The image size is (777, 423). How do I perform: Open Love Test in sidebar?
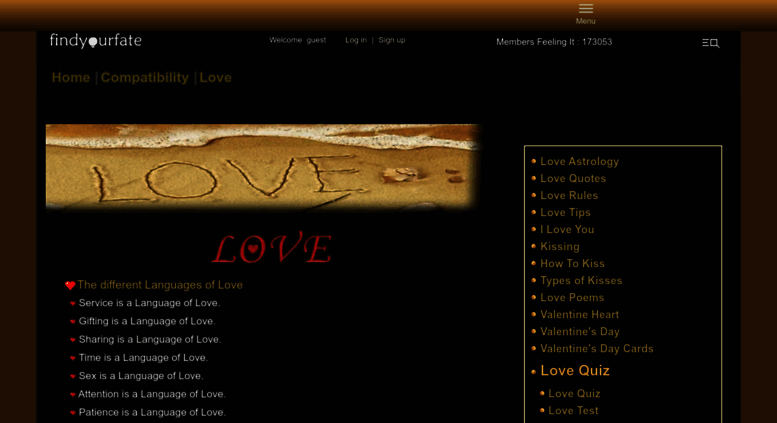tap(573, 411)
